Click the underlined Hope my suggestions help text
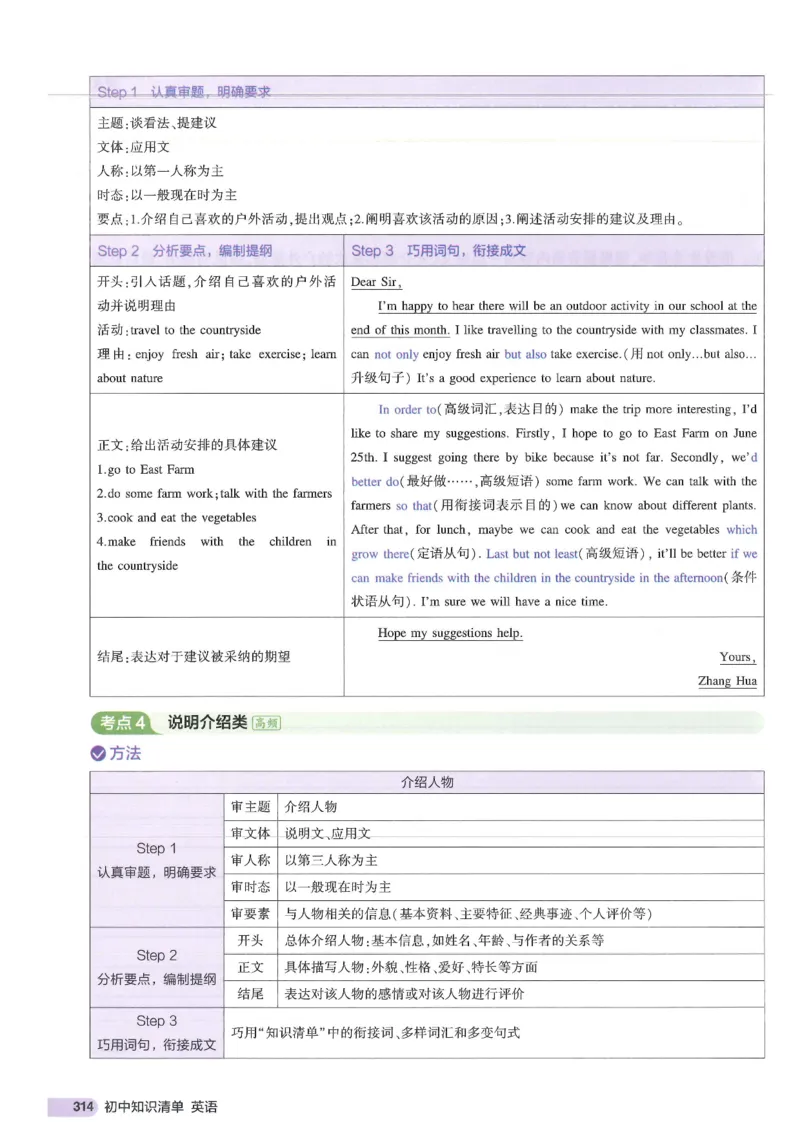Image resolution: width=800 pixels, height=1132 pixels. point(450,633)
